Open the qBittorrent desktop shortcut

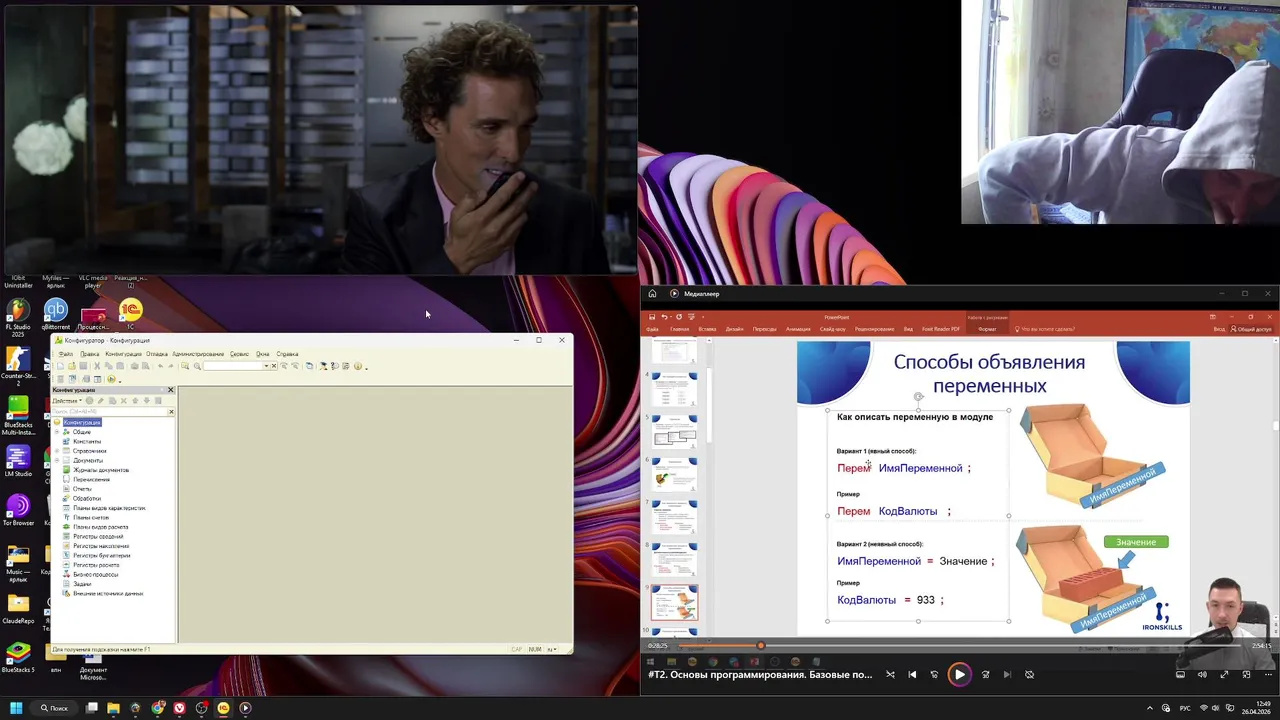56,315
